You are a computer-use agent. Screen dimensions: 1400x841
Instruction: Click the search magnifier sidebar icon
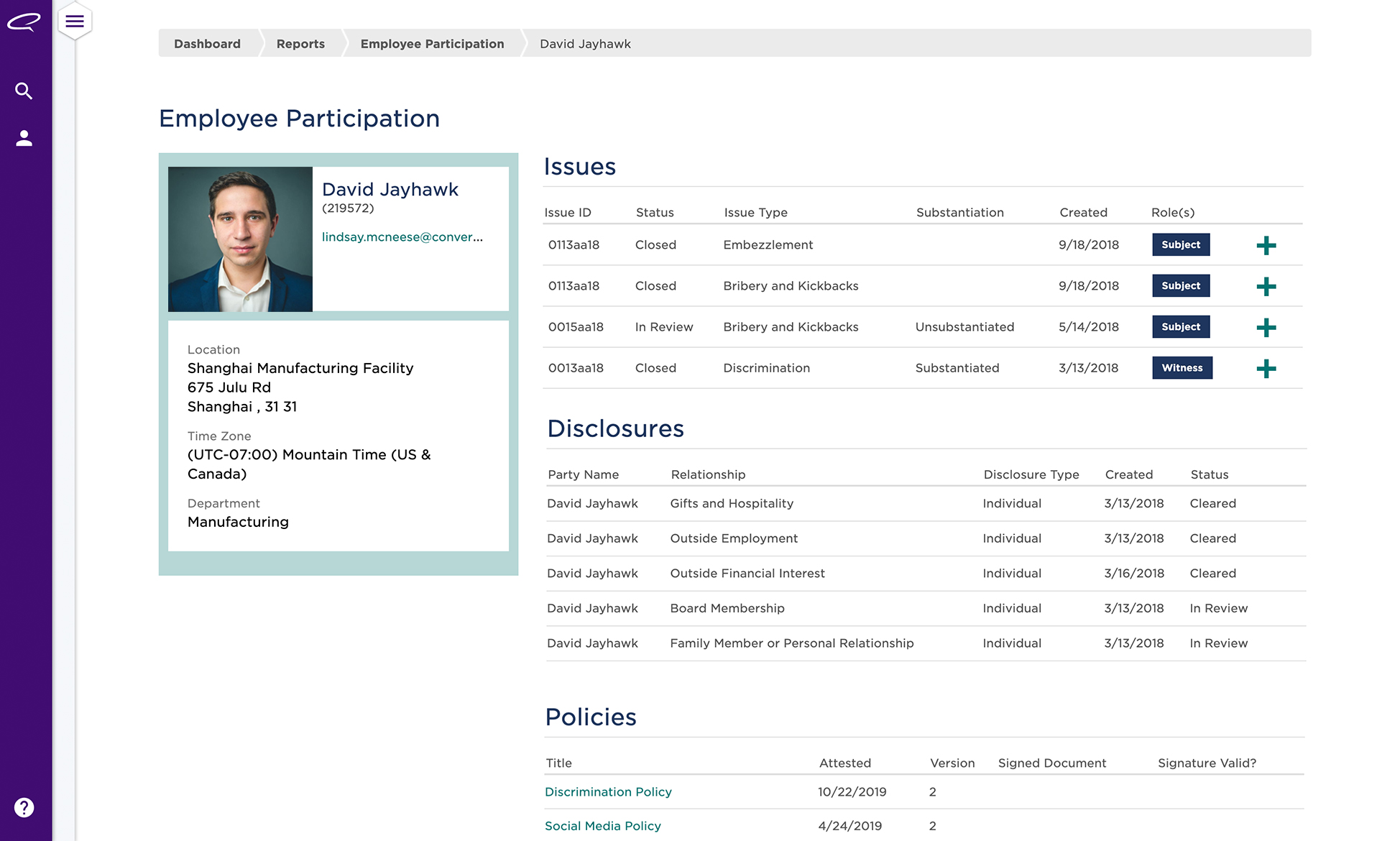[x=24, y=91]
